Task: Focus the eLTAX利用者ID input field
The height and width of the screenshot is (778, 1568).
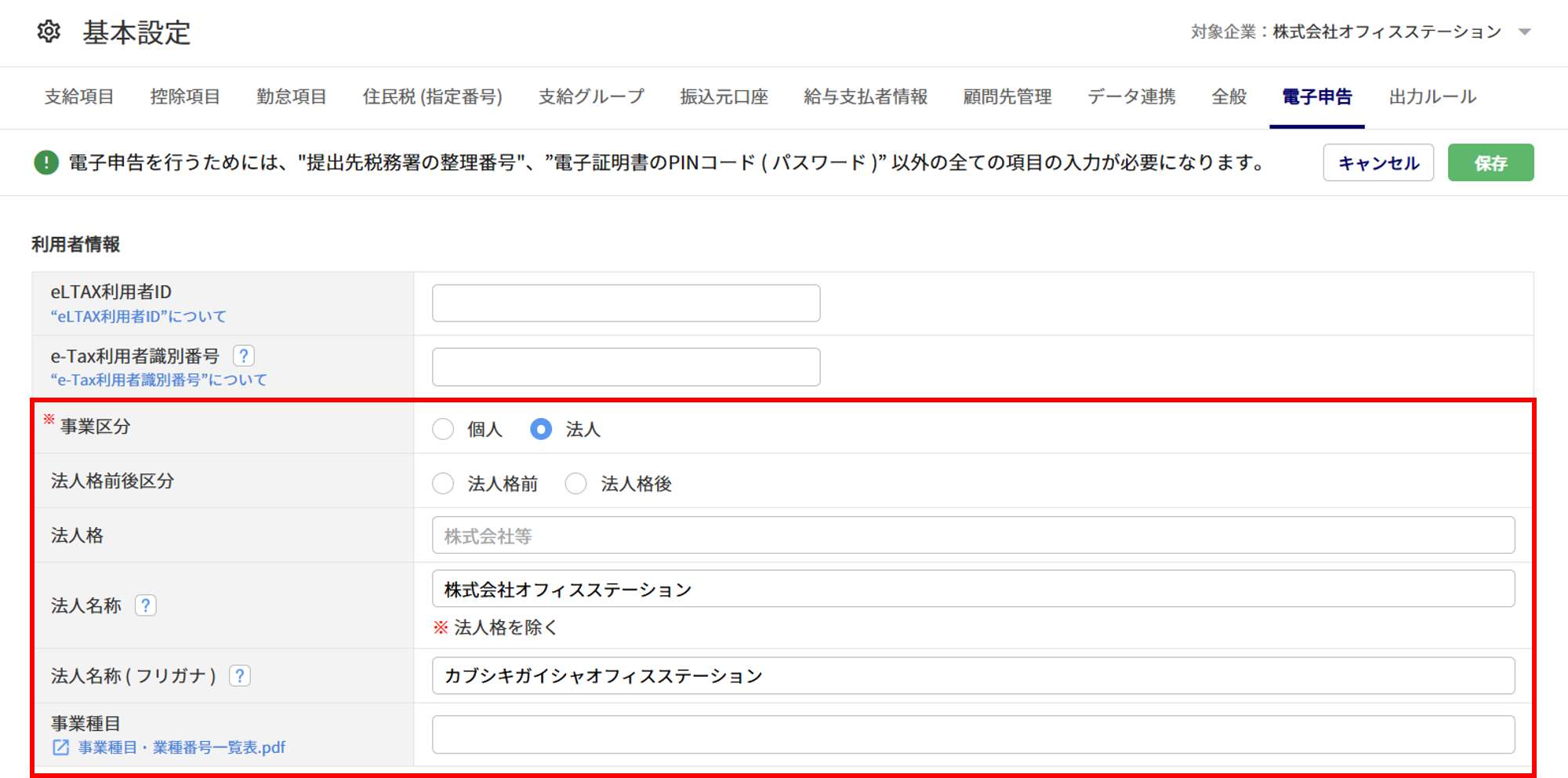Action: pos(626,303)
